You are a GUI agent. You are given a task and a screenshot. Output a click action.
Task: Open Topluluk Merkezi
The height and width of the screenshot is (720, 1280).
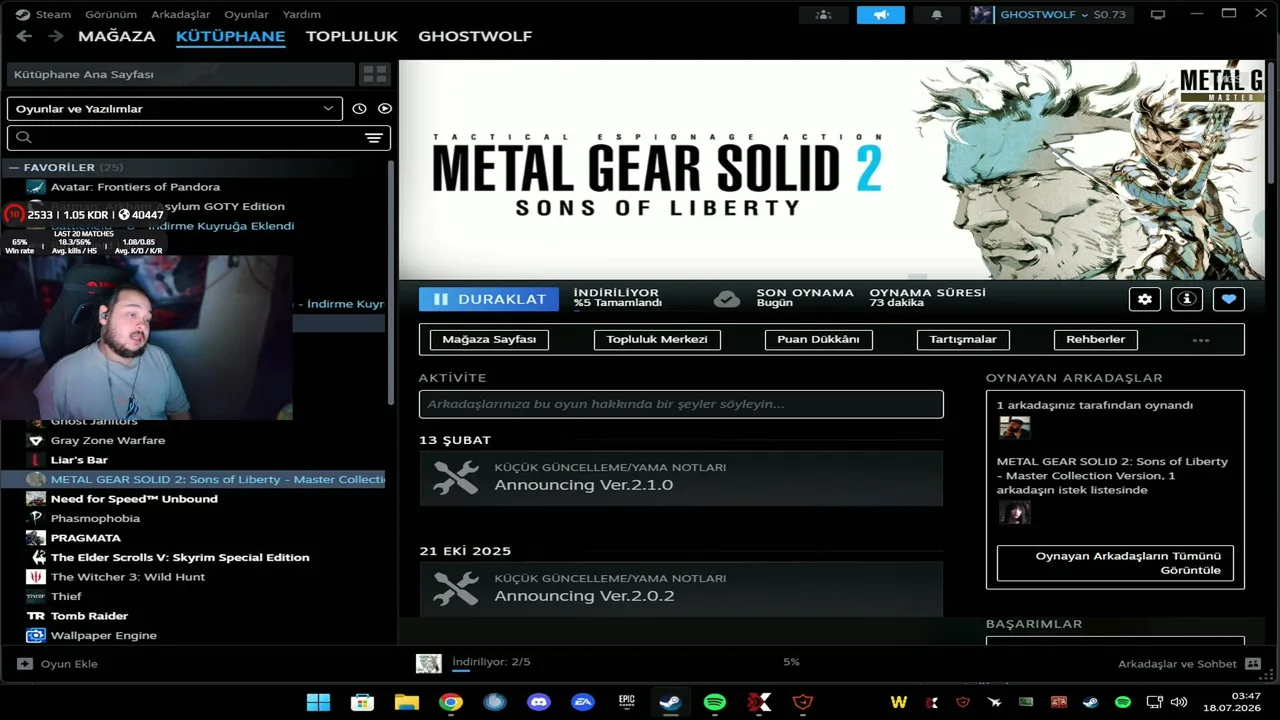(x=657, y=340)
